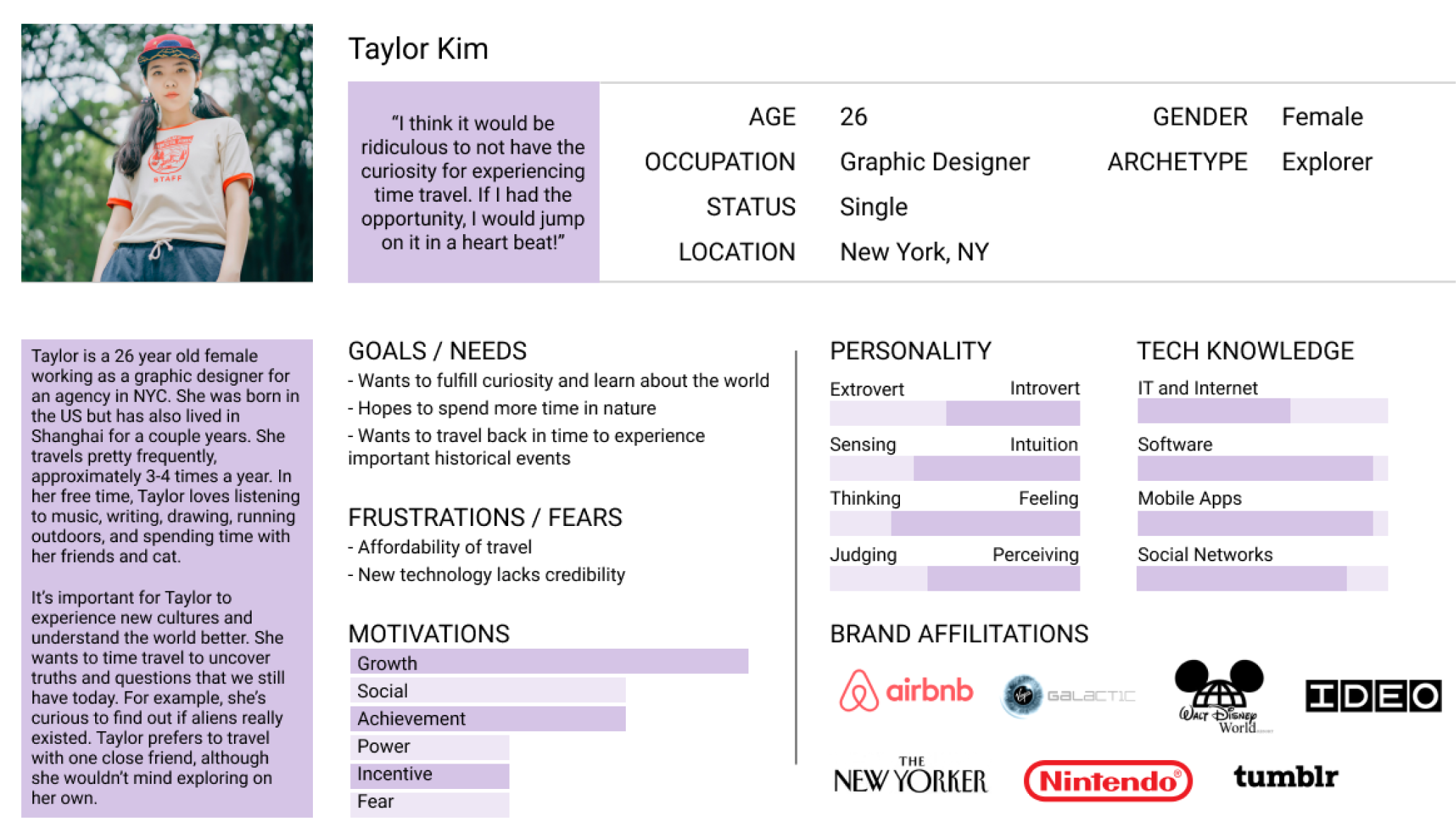Click the Judging–Perceiving personality bar
Image resolution: width=1456 pixels, height=839 pixels.
[954, 579]
